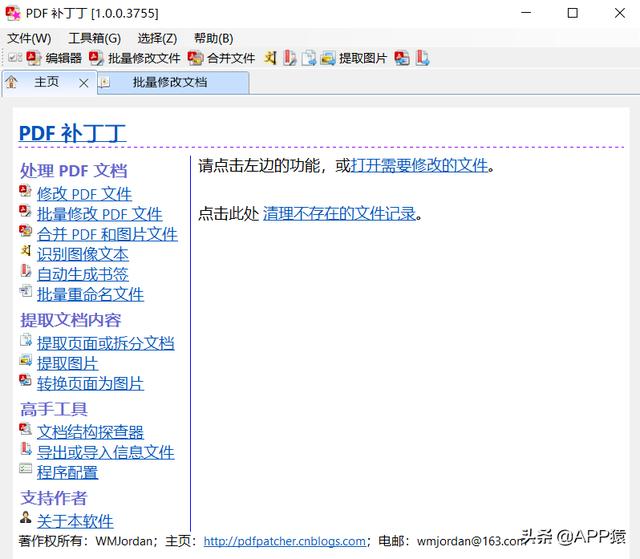Open the 编辑器 editor from toolbar
The image size is (640, 559).
click(x=54, y=58)
